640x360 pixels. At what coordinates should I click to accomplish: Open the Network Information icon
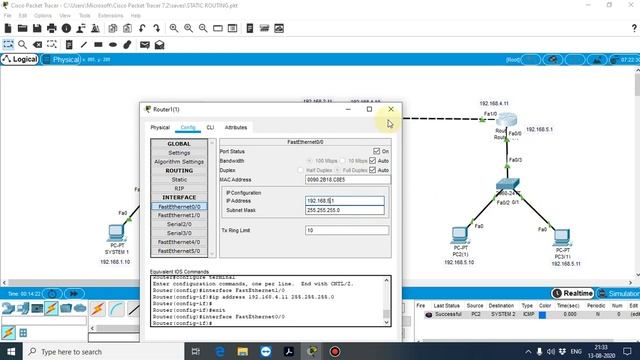(66, 28)
